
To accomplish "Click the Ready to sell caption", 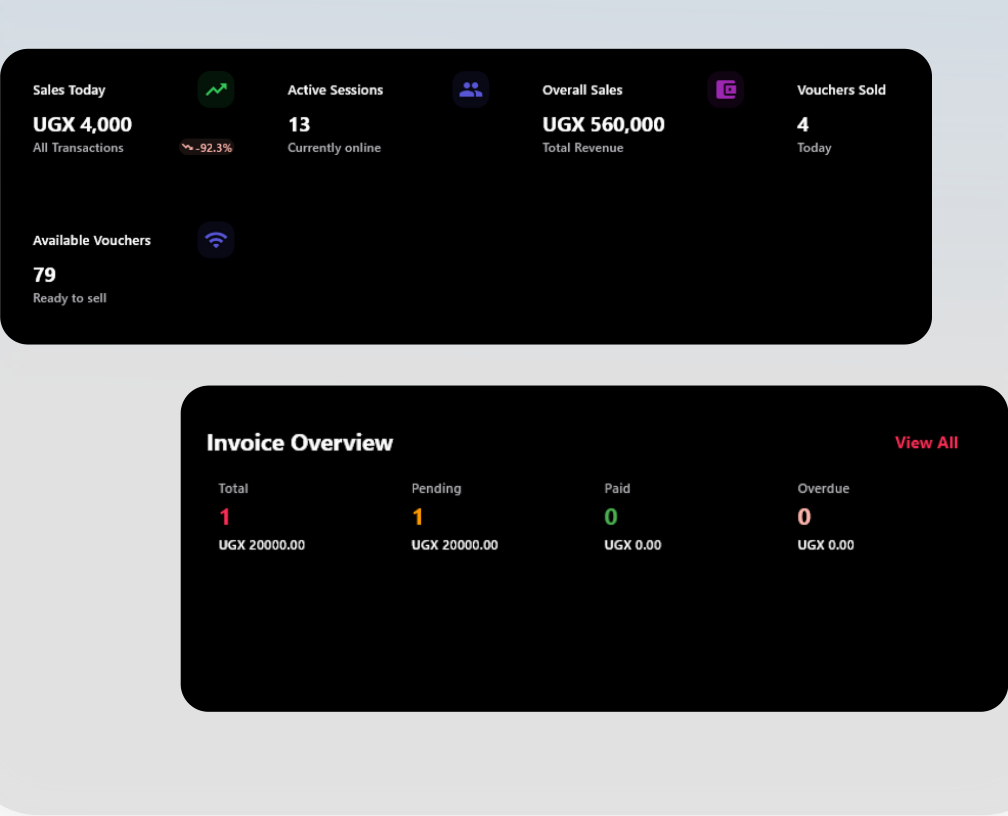I will (x=69, y=298).
